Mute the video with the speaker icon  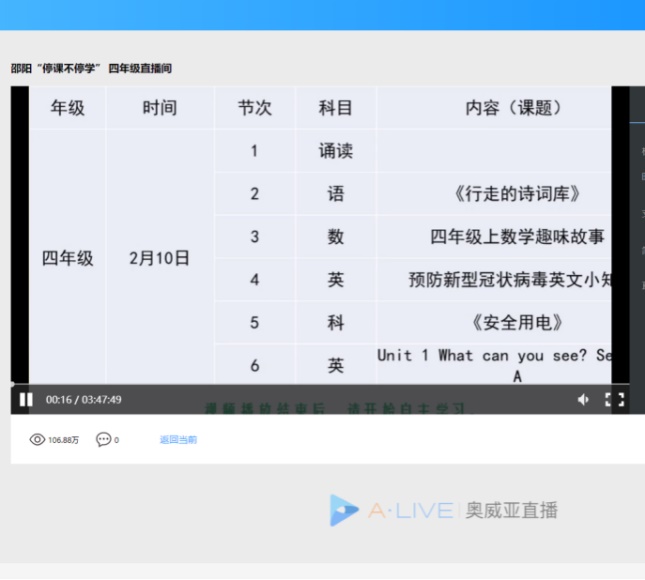pyautogui.click(x=583, y=400)
